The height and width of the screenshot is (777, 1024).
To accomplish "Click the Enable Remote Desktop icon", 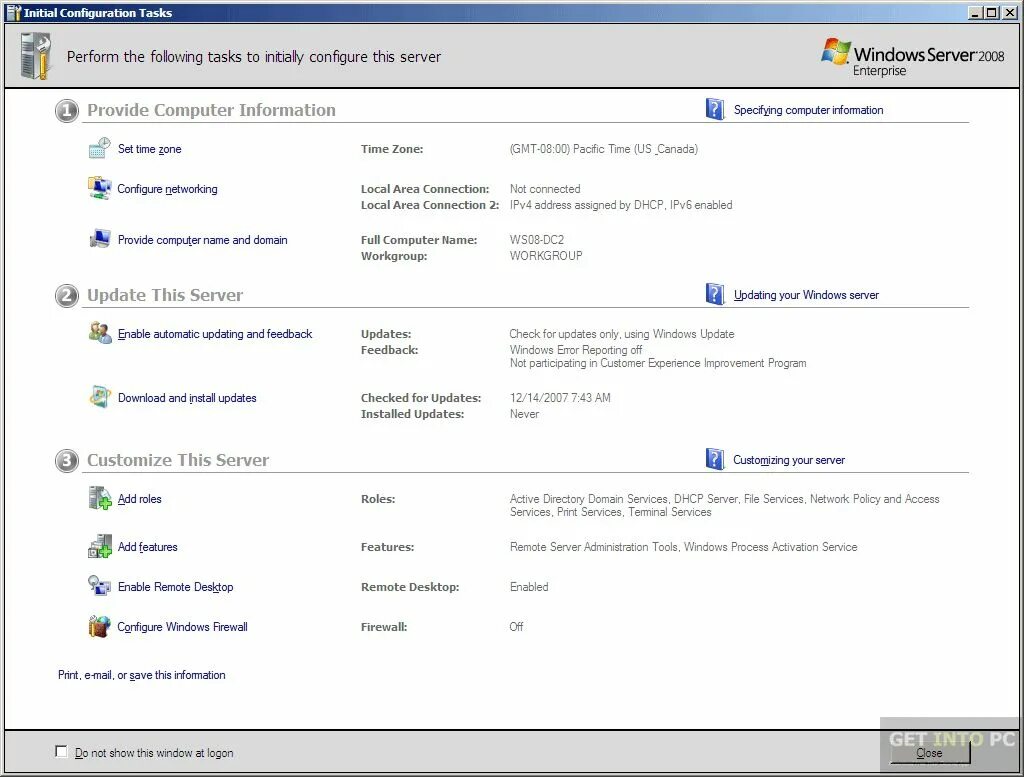I will [x=100, y=586].
